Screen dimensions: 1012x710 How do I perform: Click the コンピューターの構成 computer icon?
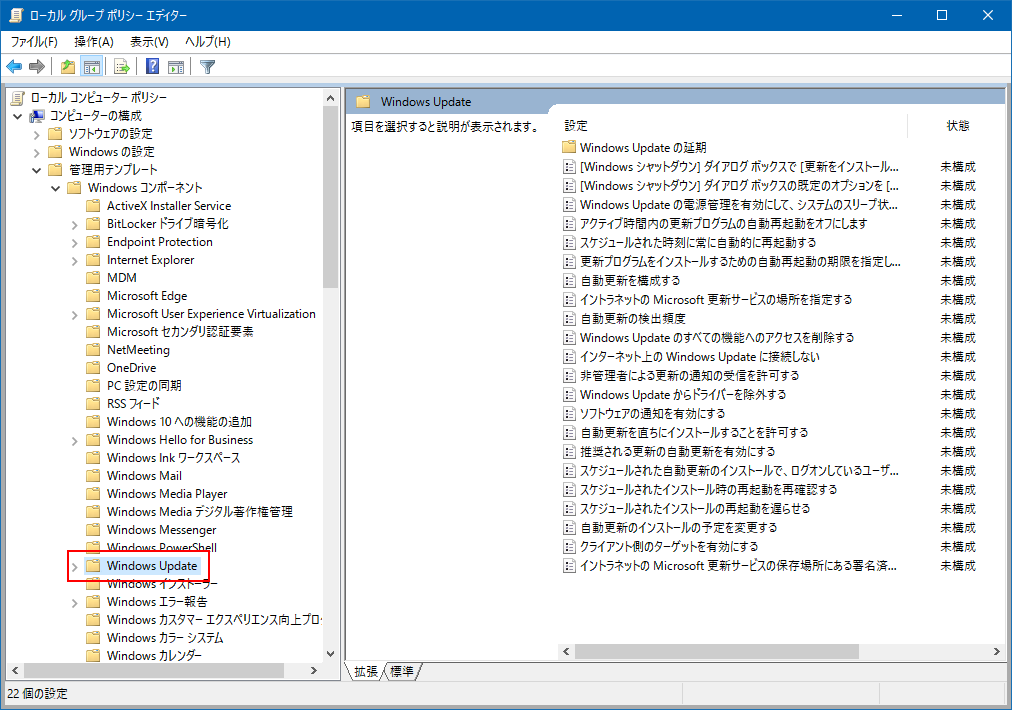click(37, 116)
